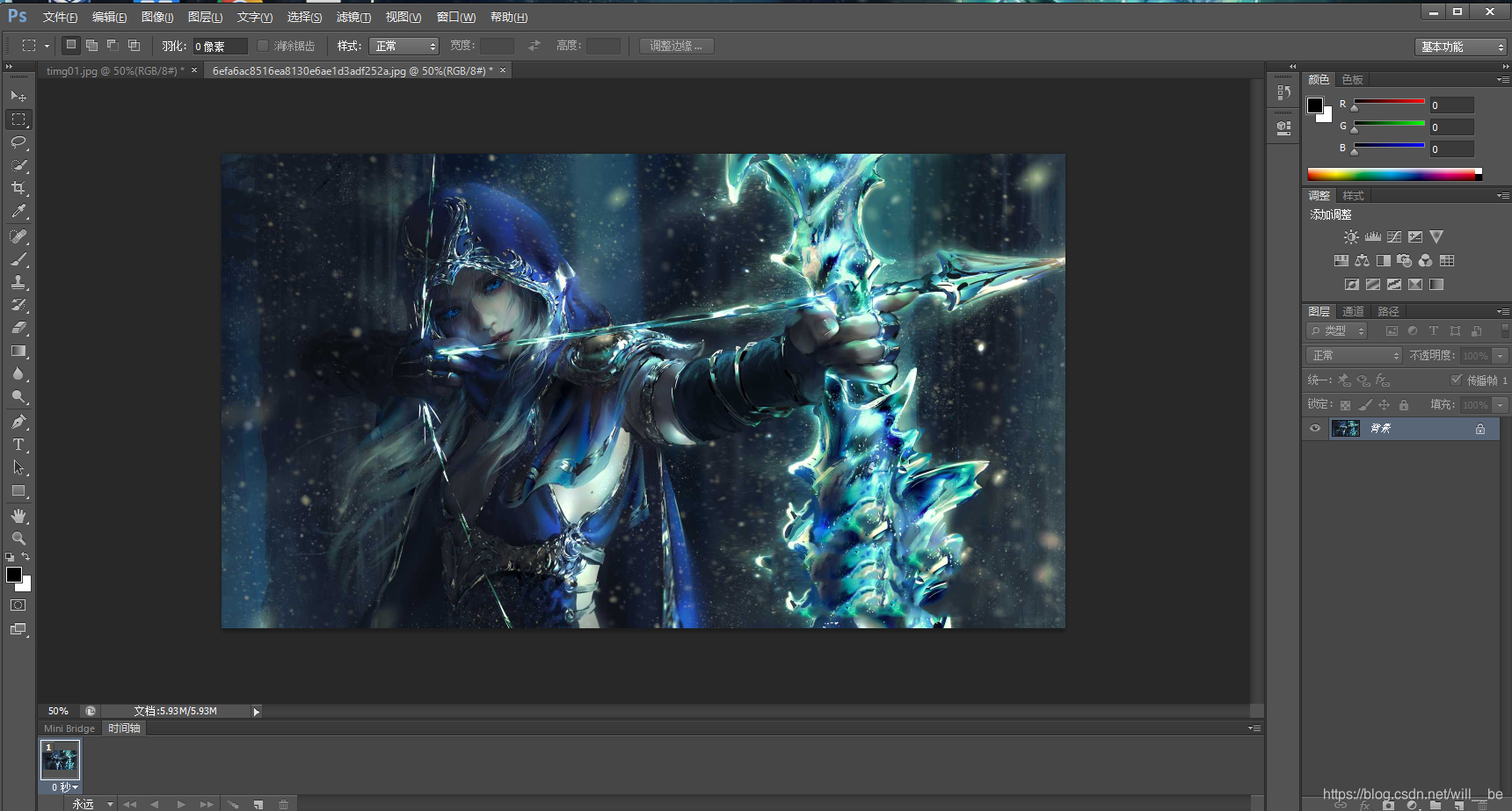This screenshot has width=1512, height=811.
Task: Select the Quick Selection tool
Action: (x=18, y=165)
